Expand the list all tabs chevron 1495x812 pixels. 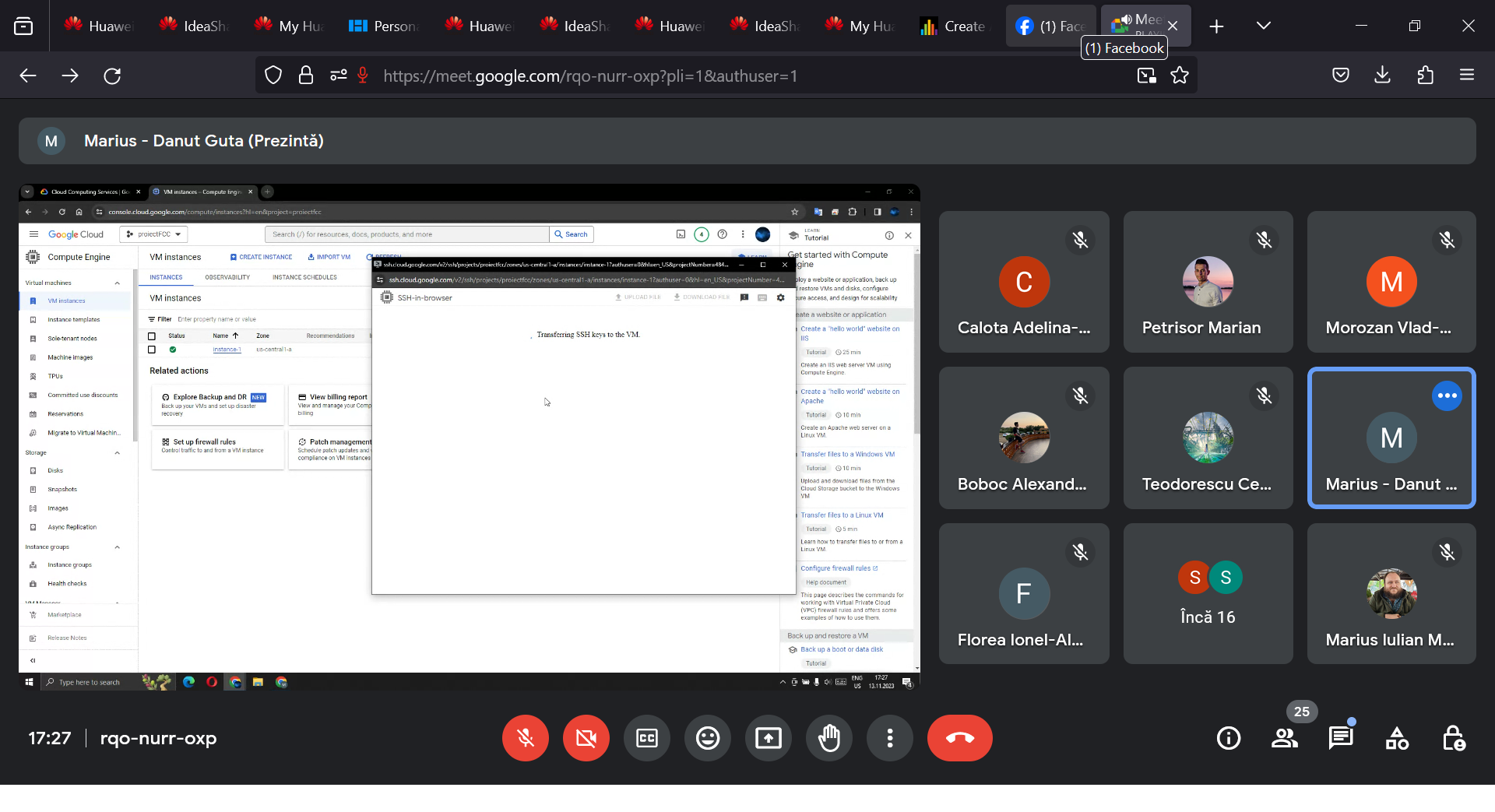pos(1263,26)
